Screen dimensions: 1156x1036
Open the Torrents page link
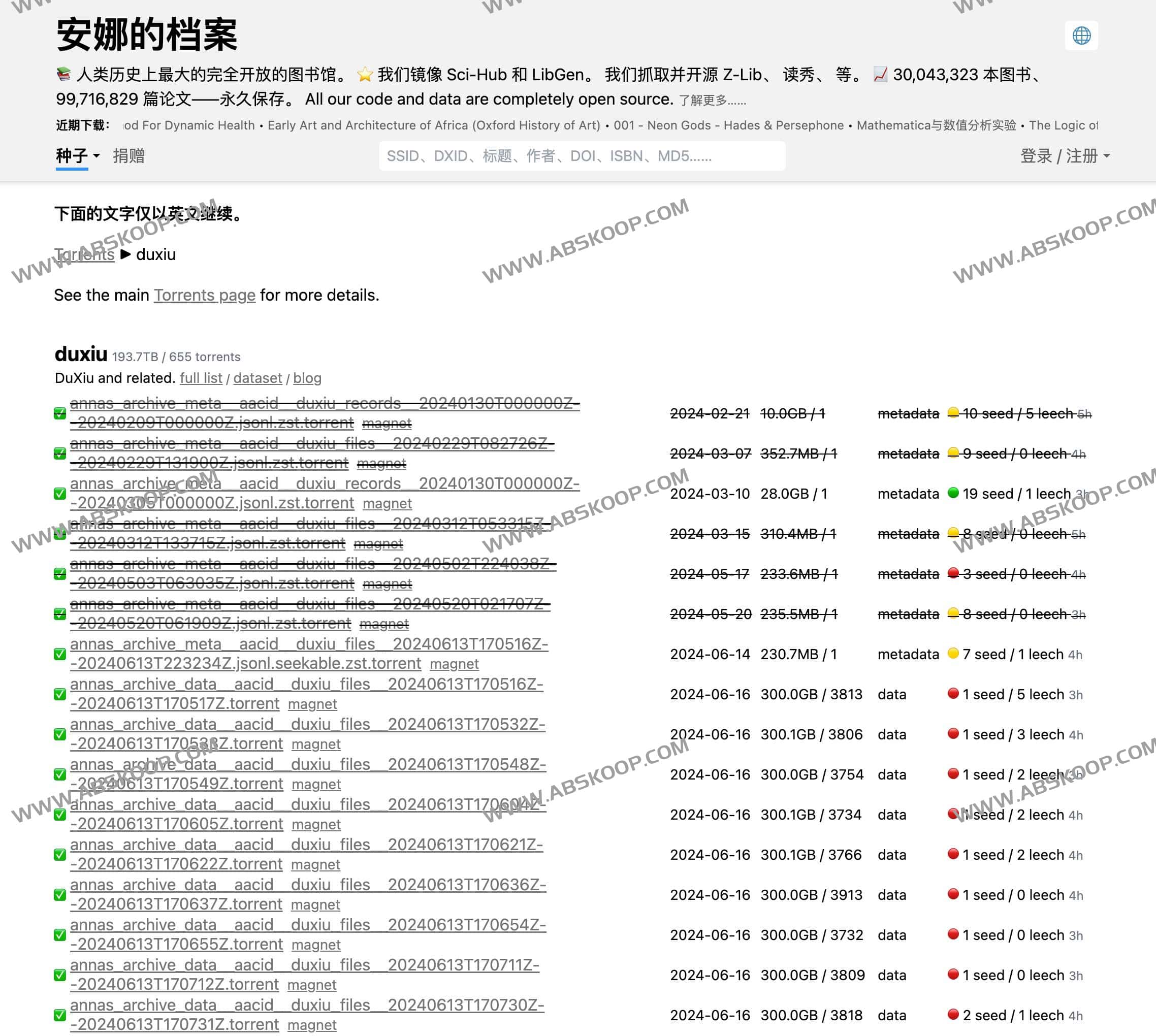(204, 296)
